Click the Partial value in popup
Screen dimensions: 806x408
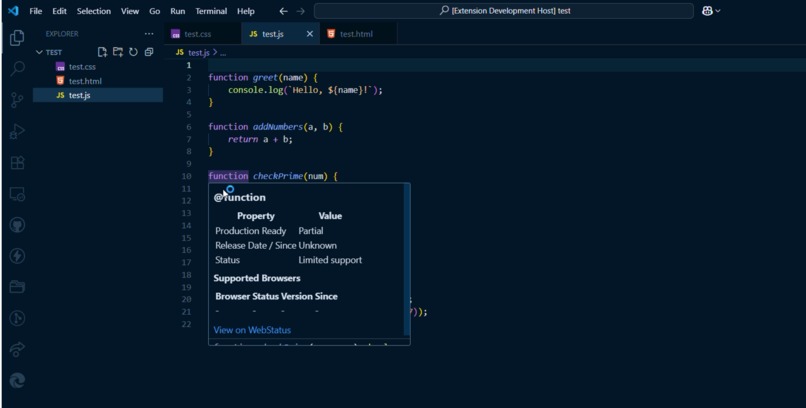[310, 231]
